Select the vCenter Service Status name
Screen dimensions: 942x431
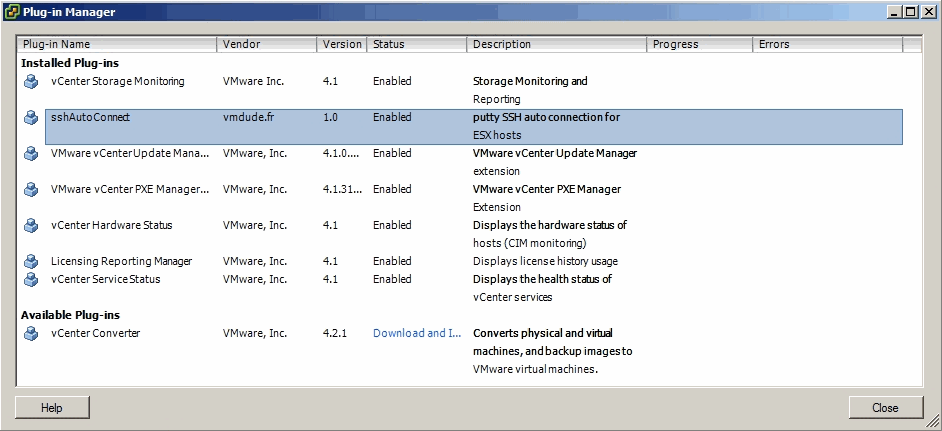(106, 280)
